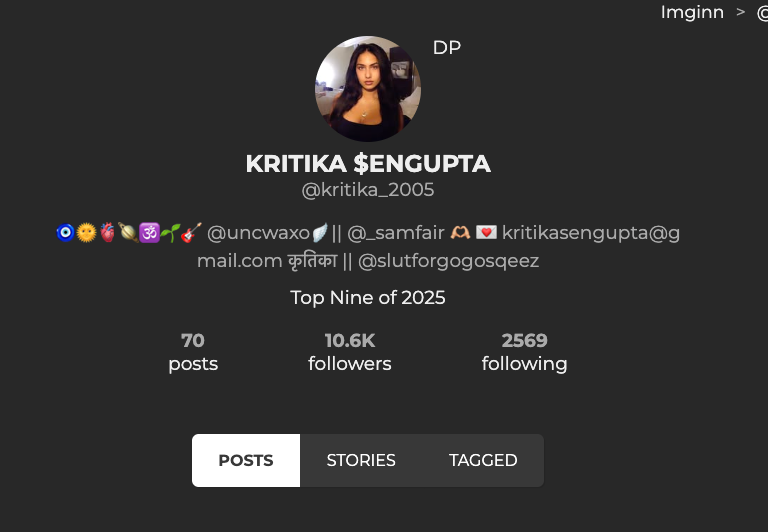Click the love letter envelope emoji
The image size is (768, 532).
[x=486, y=232]
